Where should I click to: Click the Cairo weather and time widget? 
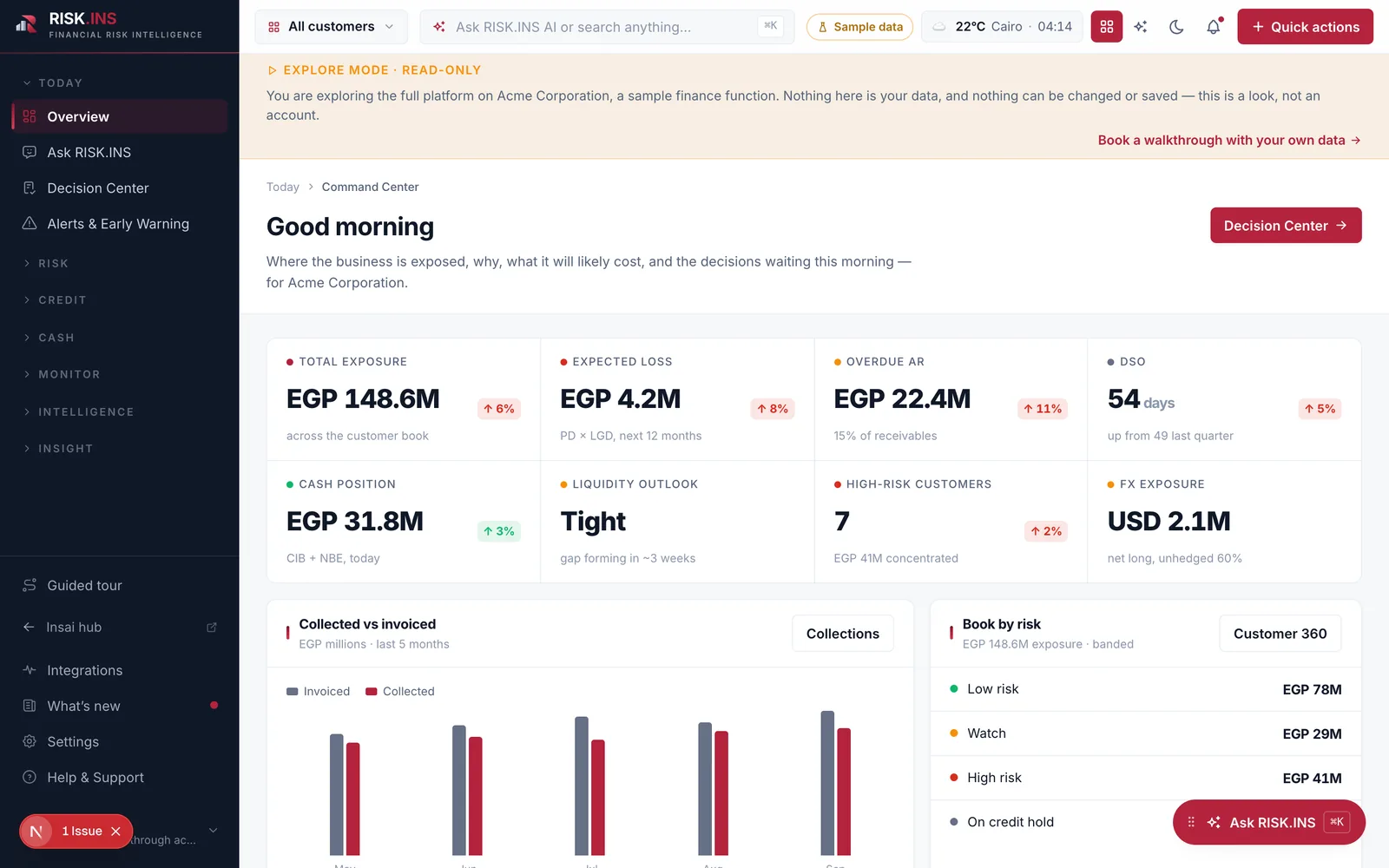pos(1003,27)
